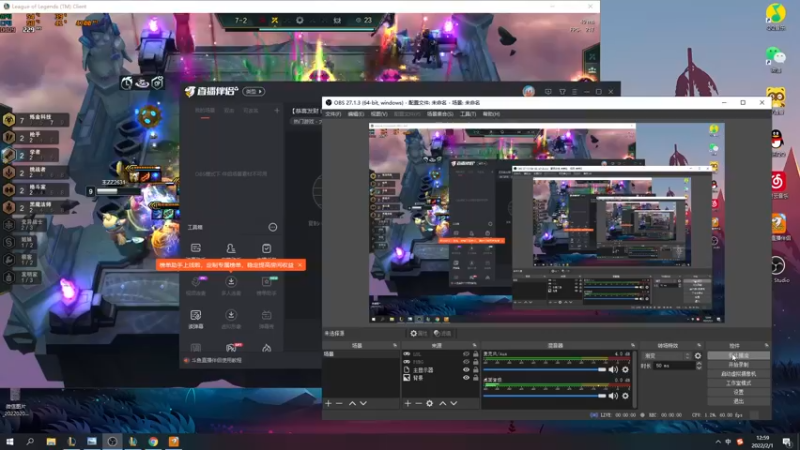The height and width of the screenshot is (450, 800).
Task: Enable Studio Mode (工作室模式)
Action: click(738, 383)
